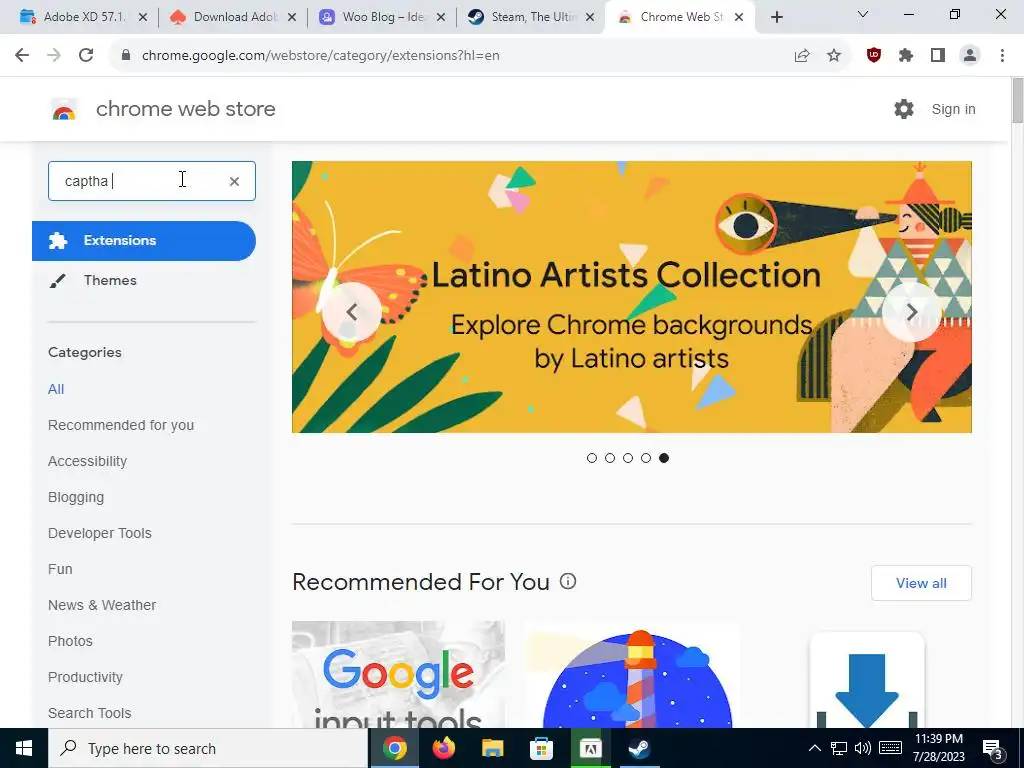Open the Productivity category
Viewport: 1024px width, 768px height.
tap(85, 677)
